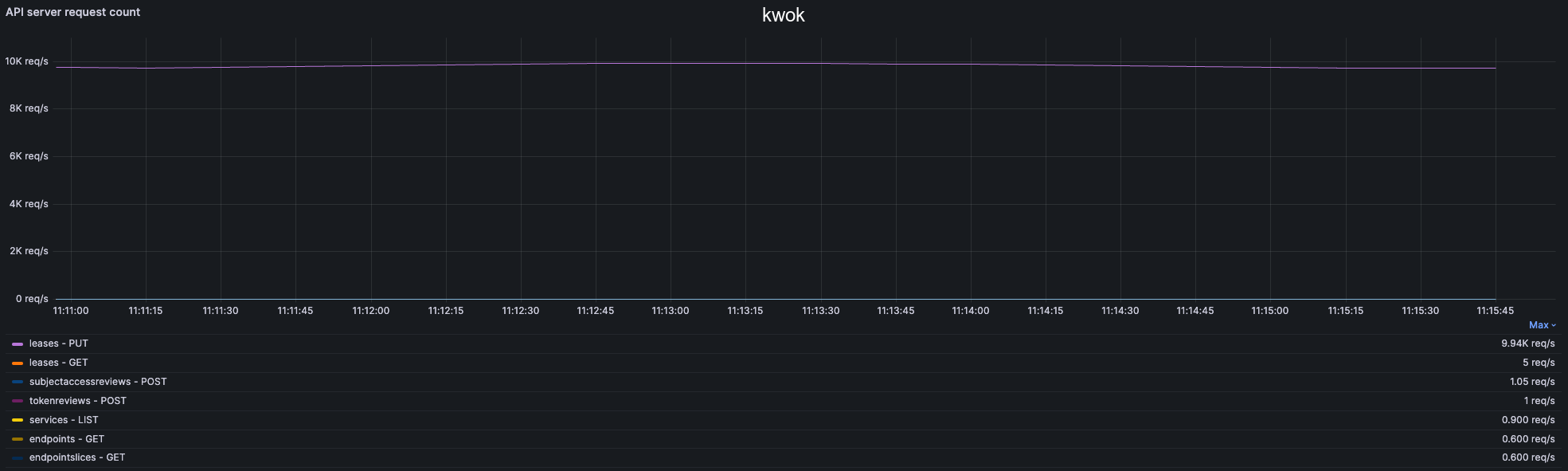Screen dimensions: 1568x471
Task: Toggle the endpointslices - GET legend label
Action: click(77, 457)
